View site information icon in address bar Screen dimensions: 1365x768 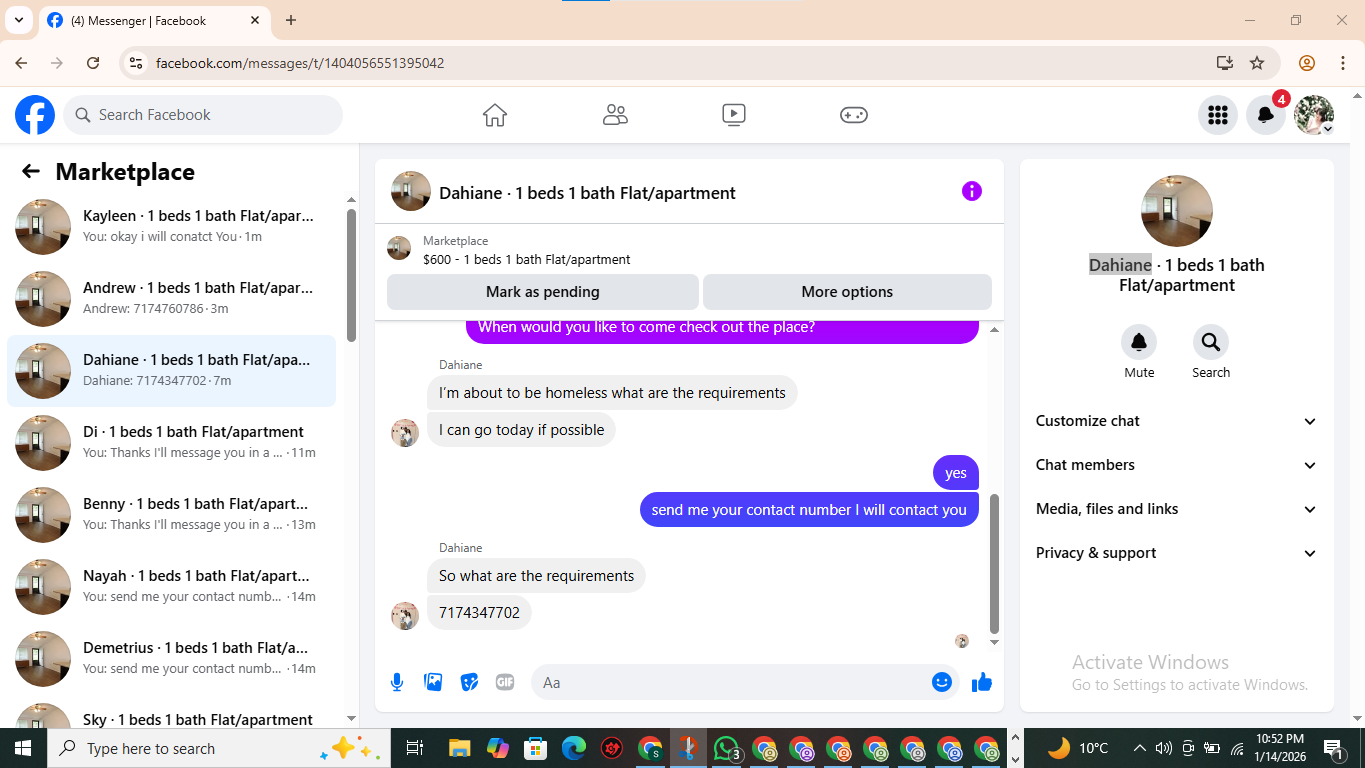pyautogui.click(x=136, y=63)
